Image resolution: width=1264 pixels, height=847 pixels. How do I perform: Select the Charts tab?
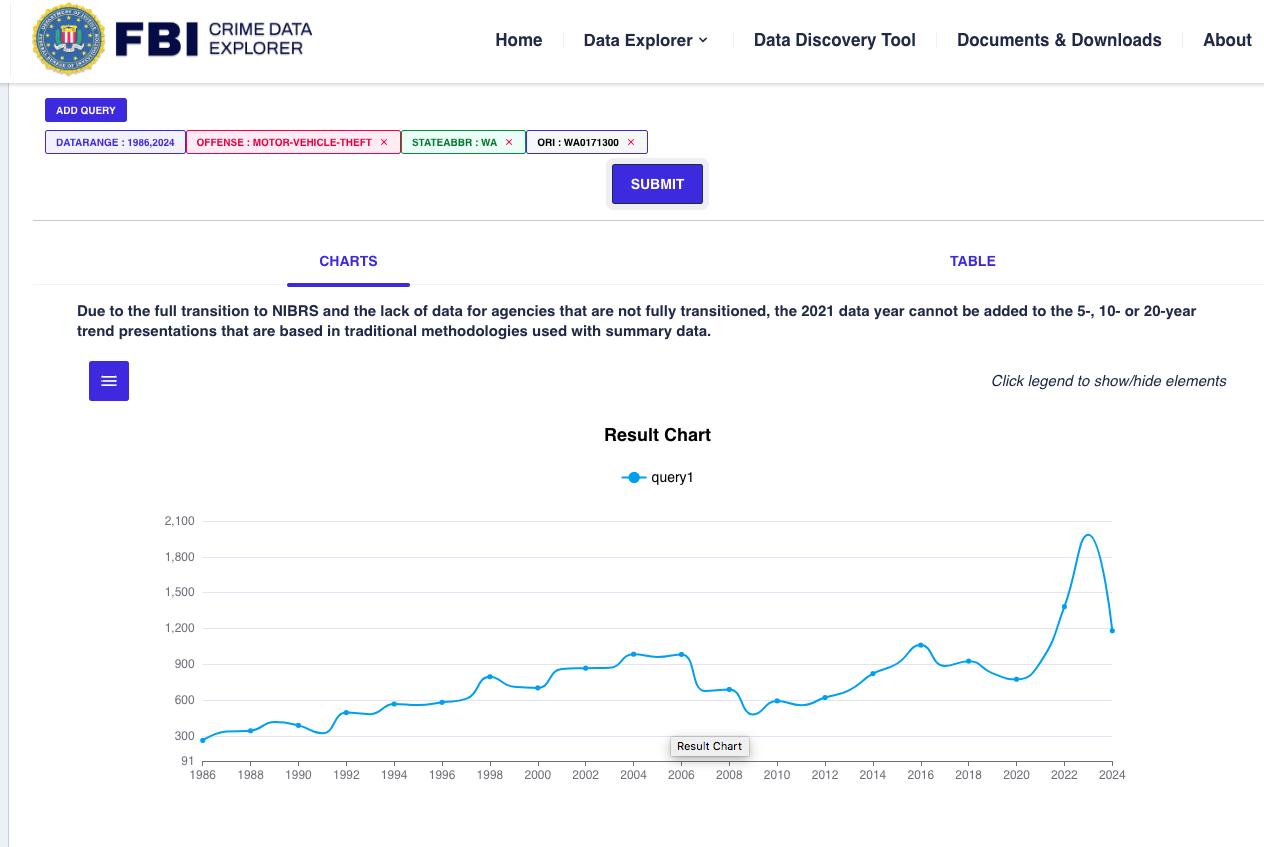(x=348, y=261)
